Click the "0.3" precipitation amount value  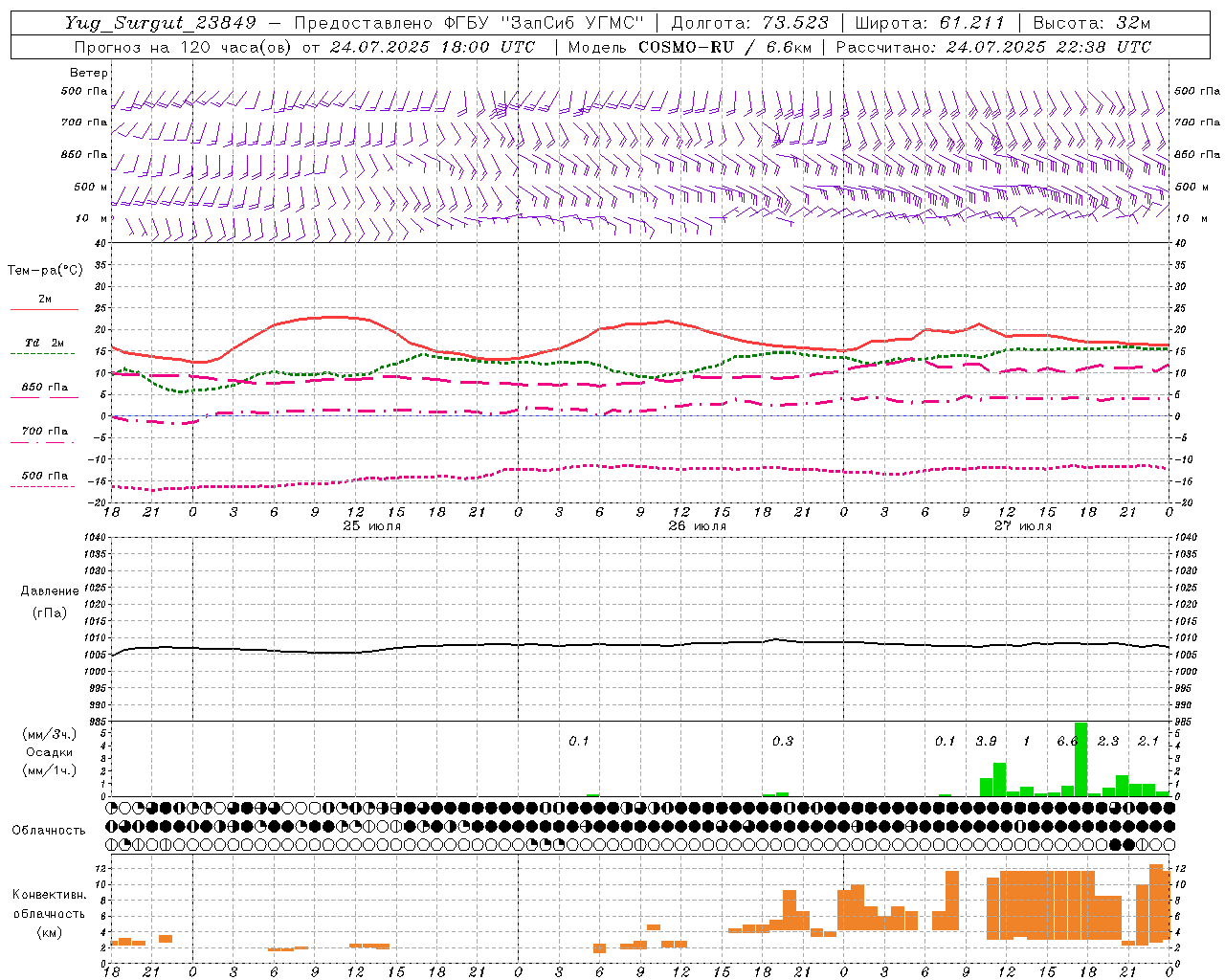(783, 742)
